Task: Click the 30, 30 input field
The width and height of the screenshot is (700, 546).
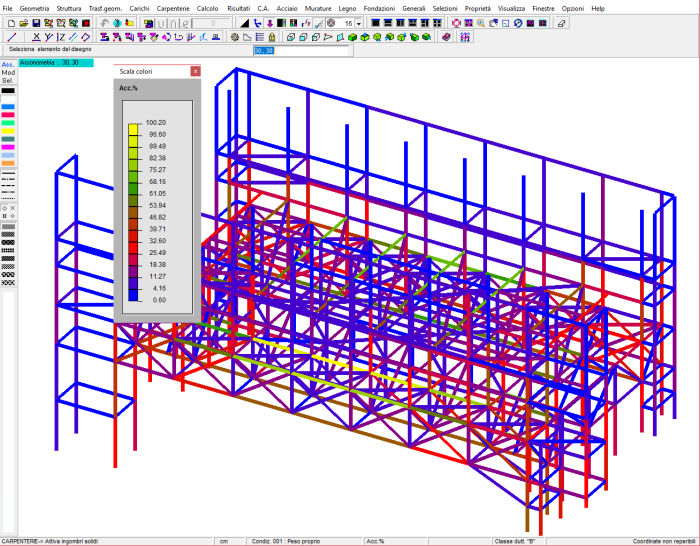Action: (x=300, y=50)
